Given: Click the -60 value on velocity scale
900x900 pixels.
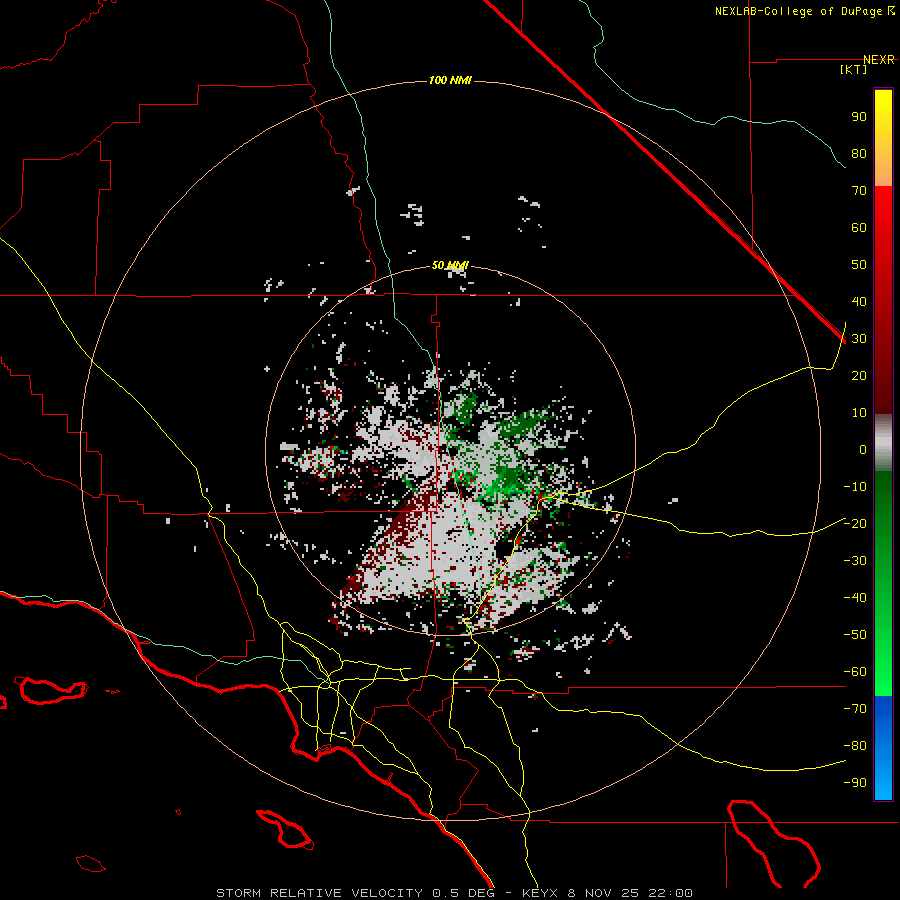Looking at the screenshot, I should click(x=855, y=672).
